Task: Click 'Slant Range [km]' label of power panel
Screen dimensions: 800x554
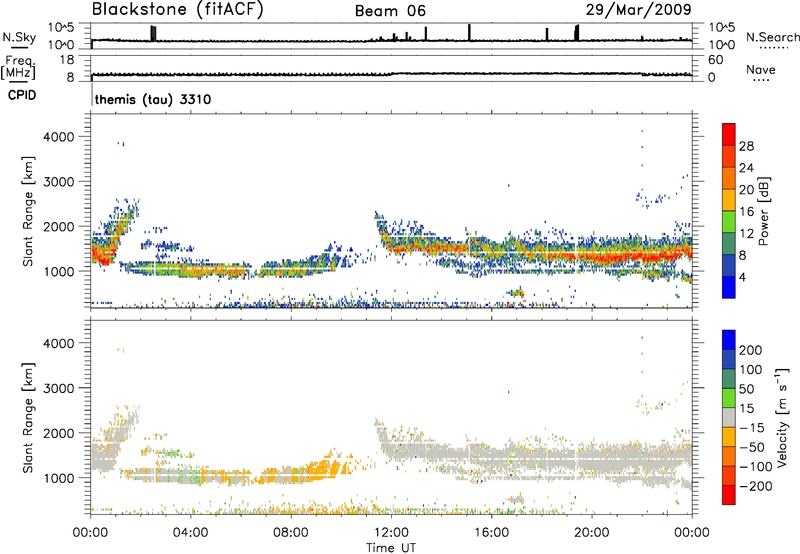Action: click(28, 211)
